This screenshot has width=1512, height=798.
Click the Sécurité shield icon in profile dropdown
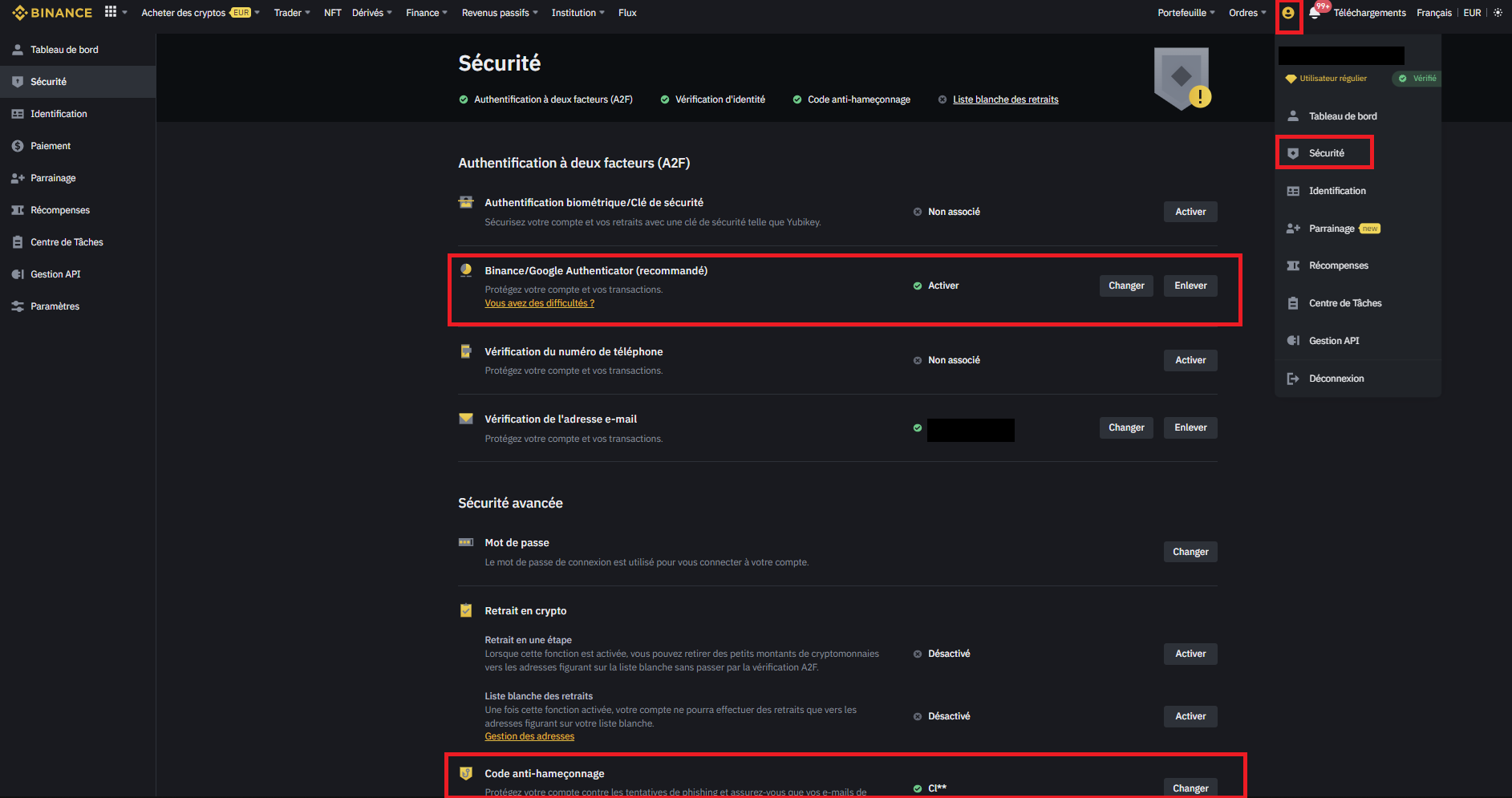pos(1293,153)
